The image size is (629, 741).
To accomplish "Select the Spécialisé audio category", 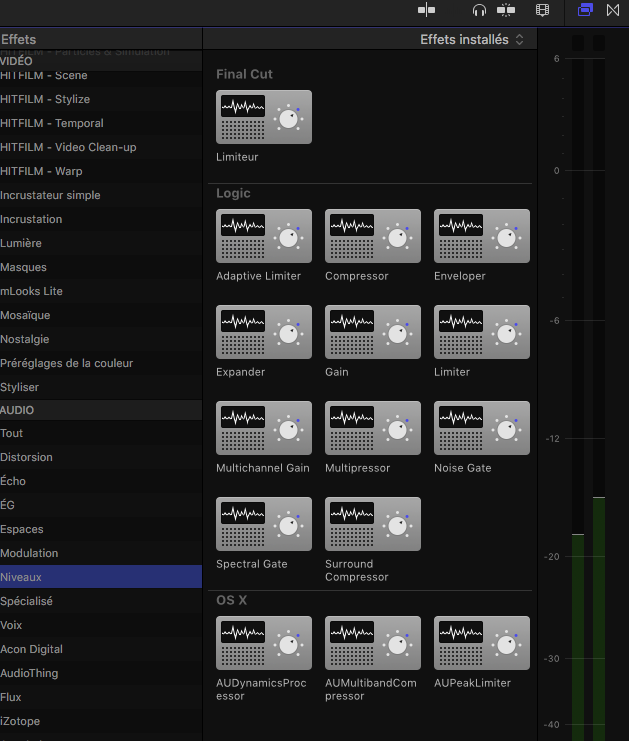I will (x=101, y=601).
